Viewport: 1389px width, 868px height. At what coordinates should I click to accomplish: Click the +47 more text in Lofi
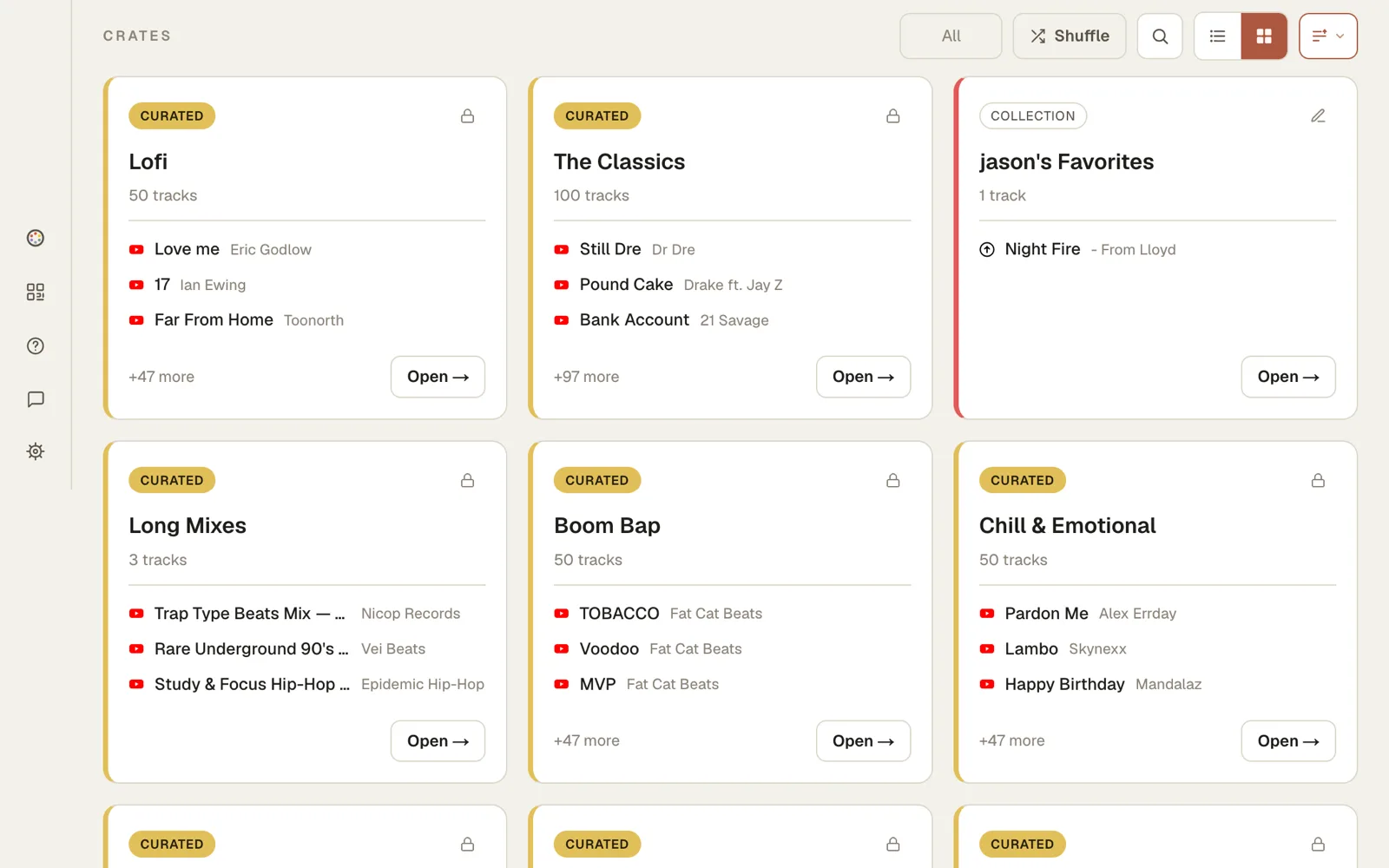(x=161, y=377)
